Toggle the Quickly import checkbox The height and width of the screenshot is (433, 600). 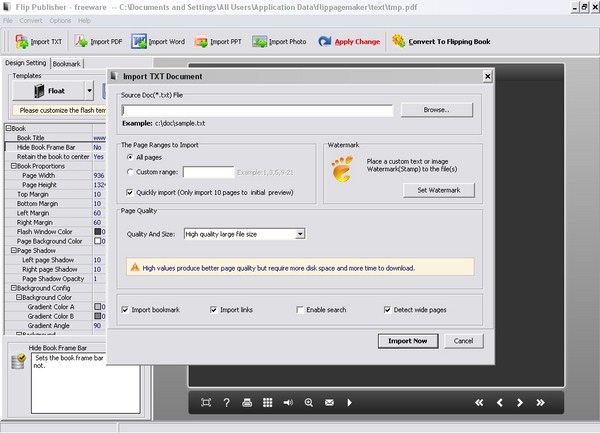click(x=130, y=192)
